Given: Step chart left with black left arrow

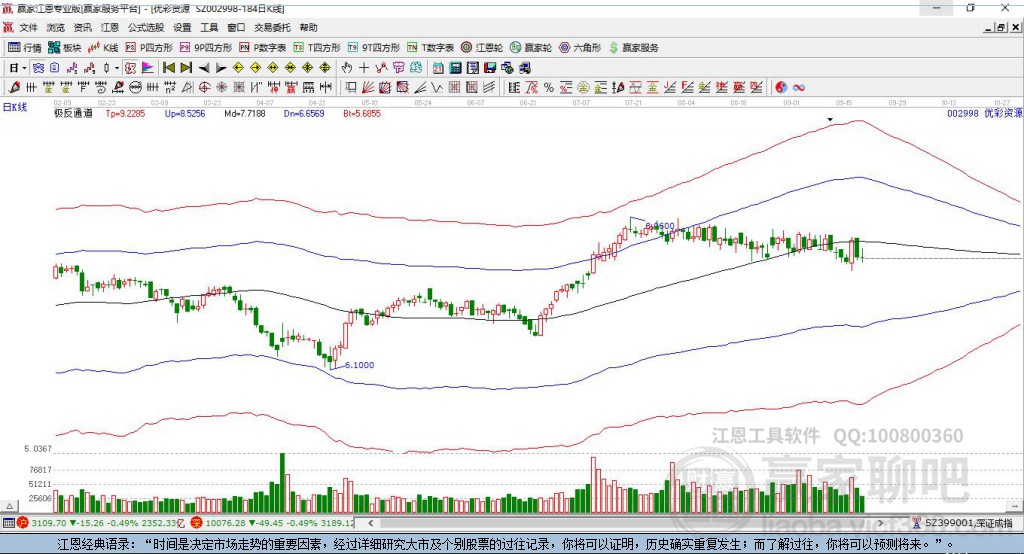Looking at the screenshot, I should pyautogui.click(x=204, y=67).
